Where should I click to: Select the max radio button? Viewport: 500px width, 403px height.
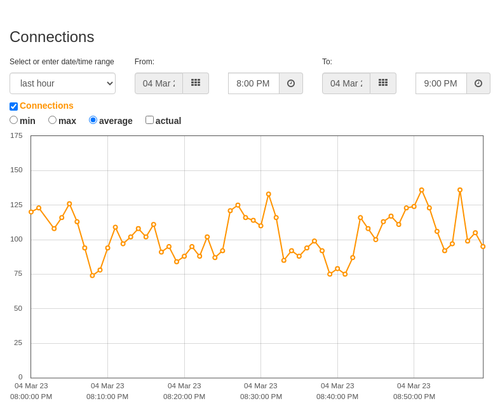click(52, 120)
